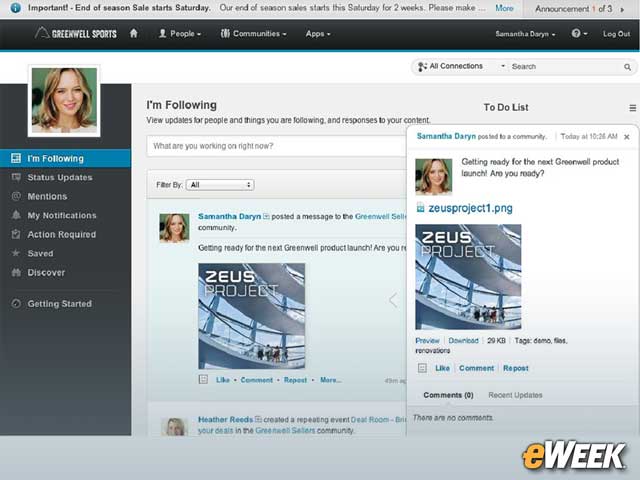This screenshot has height=480, width=640.
Task: Repost the feed post
Action: point(295,380)
